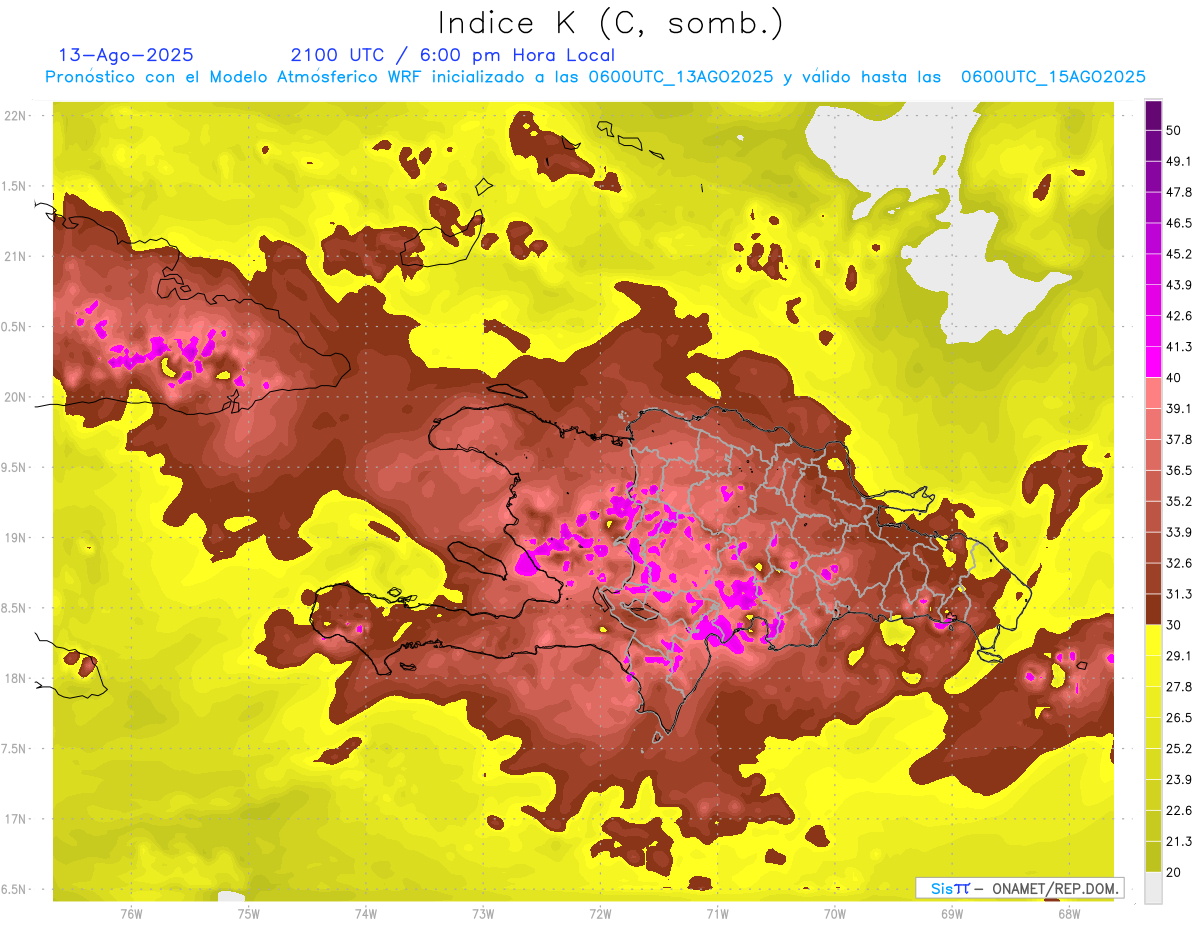Select legend value "47.8"
Image resolution: width=1200 pixels, height=927 pixels.
pos(1179,192)
